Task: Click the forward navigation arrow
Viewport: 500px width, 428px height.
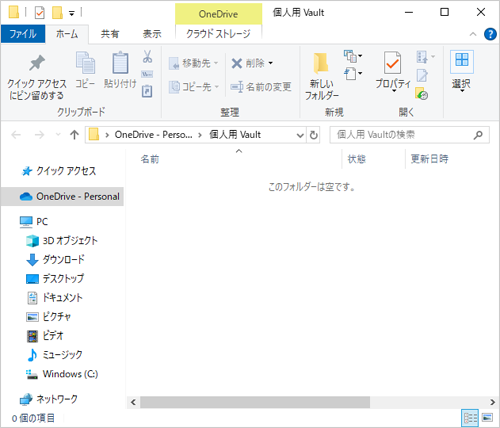Action: click(x=39, y=135)
